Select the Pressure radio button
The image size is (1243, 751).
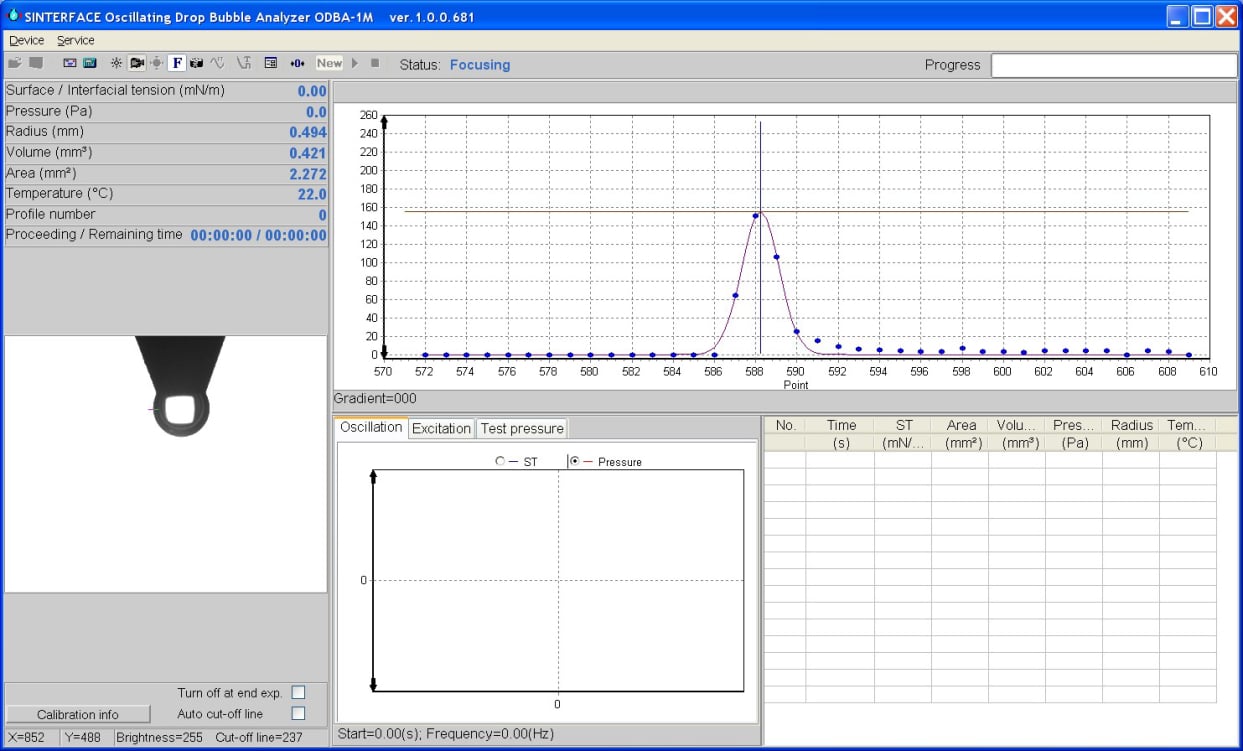pos(575,461)
